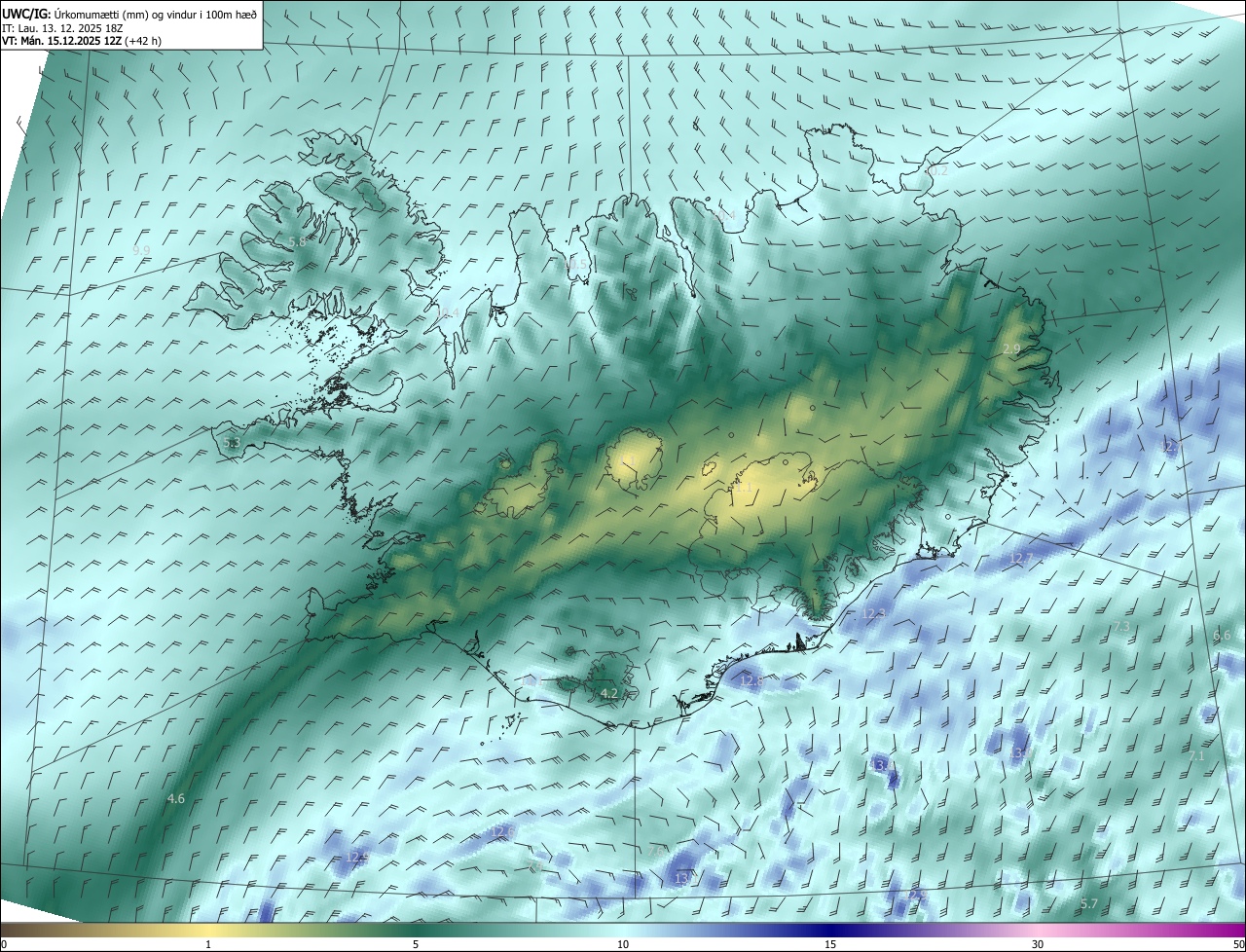Click the 0 tick label on the colour scale
The height and width of the screenshot is (952, 1246).
[x=4, y=944]
